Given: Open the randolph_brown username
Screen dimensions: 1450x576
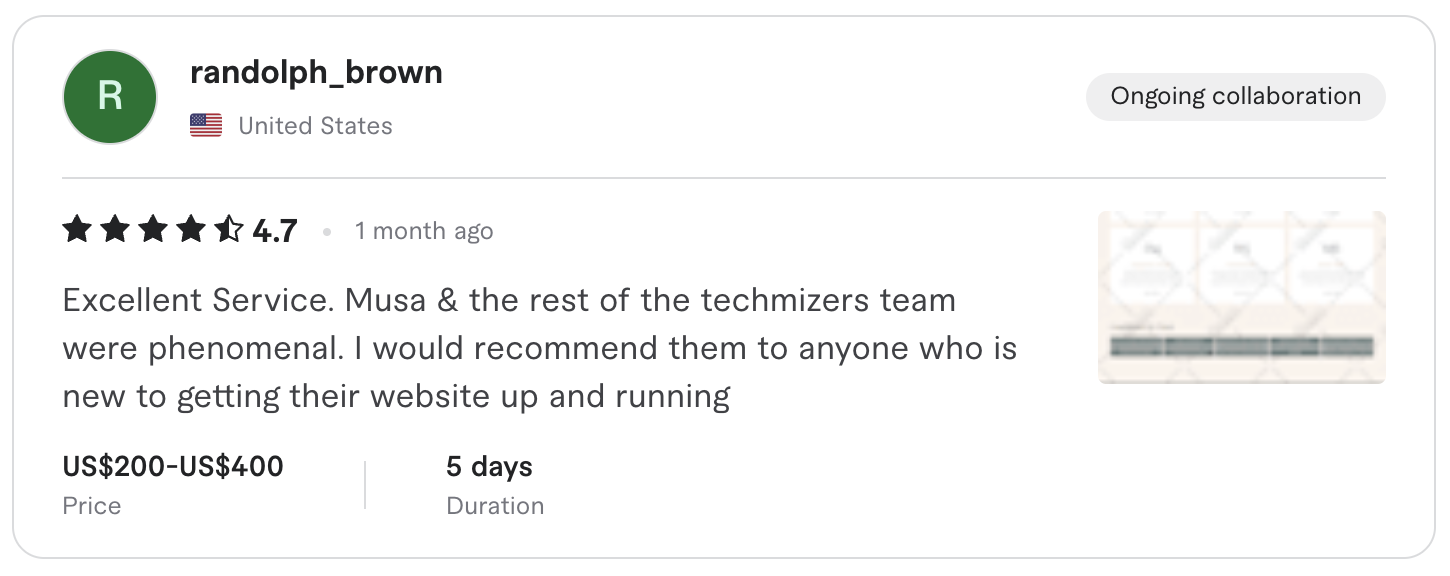Looking at the screenshot, I should pos(316,72).
